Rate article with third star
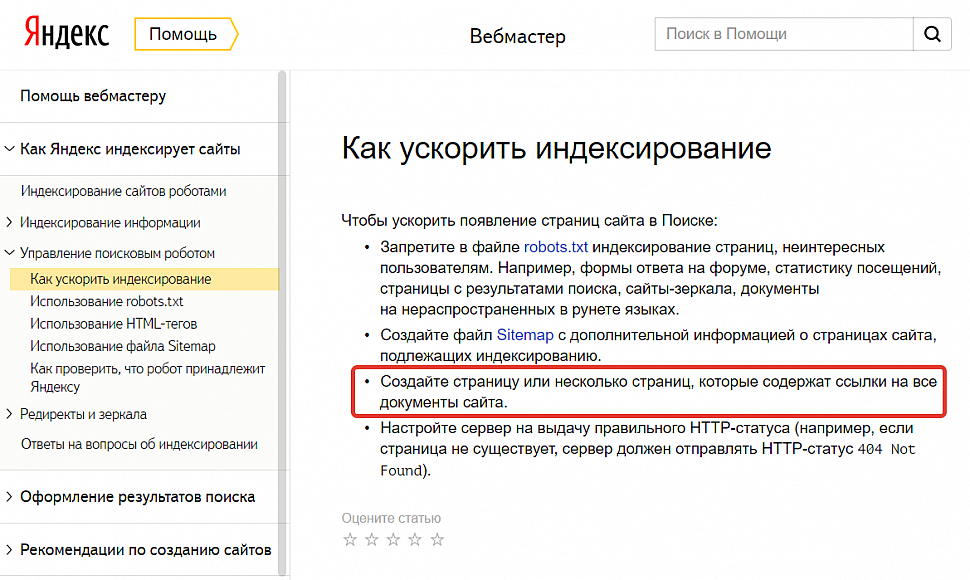 393,540
